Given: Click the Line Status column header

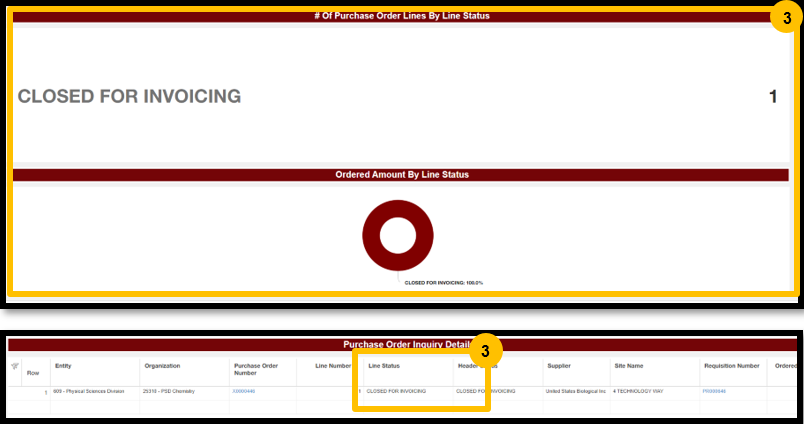Looking at the screenshot, I should click(x=384, y=366).
